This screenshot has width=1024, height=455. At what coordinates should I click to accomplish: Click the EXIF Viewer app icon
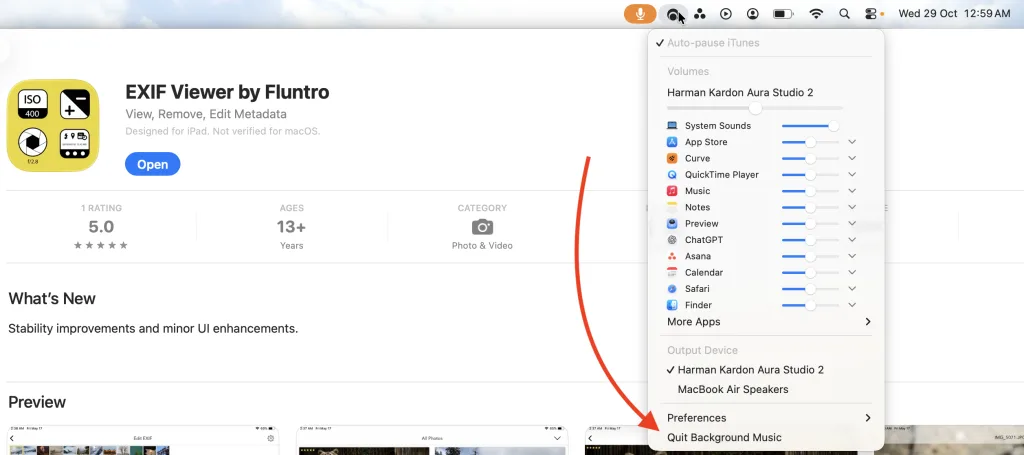(x=53, y=125)
